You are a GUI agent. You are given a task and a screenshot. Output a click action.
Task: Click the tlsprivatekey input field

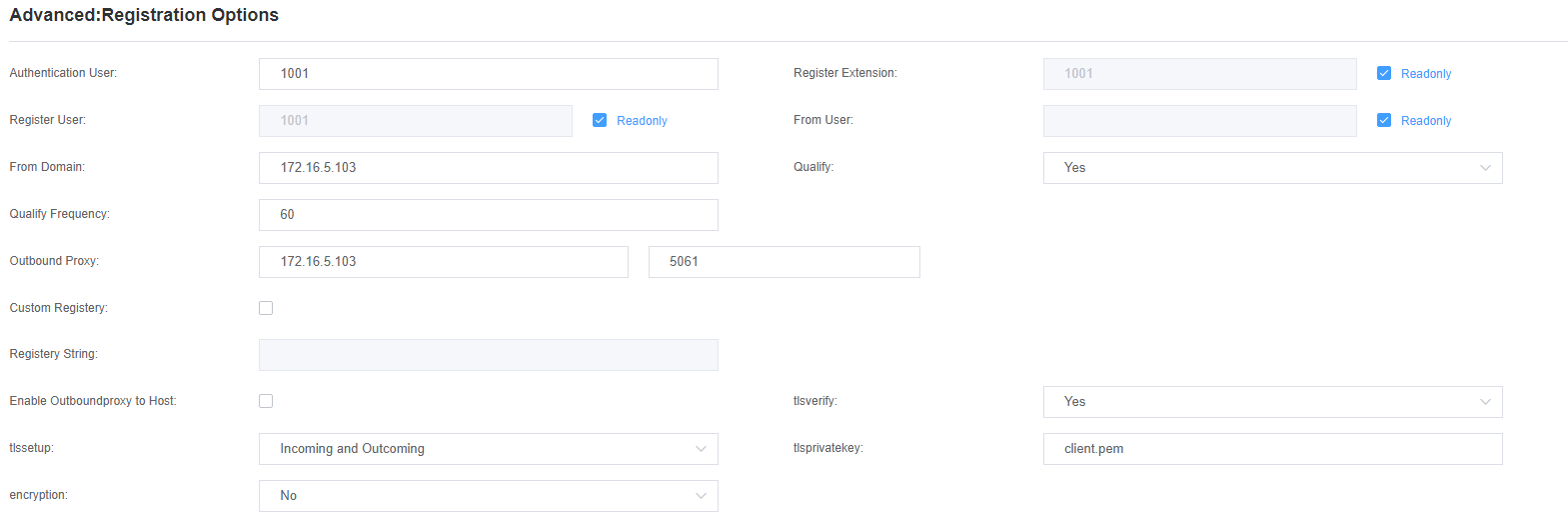coord(1272,449)
